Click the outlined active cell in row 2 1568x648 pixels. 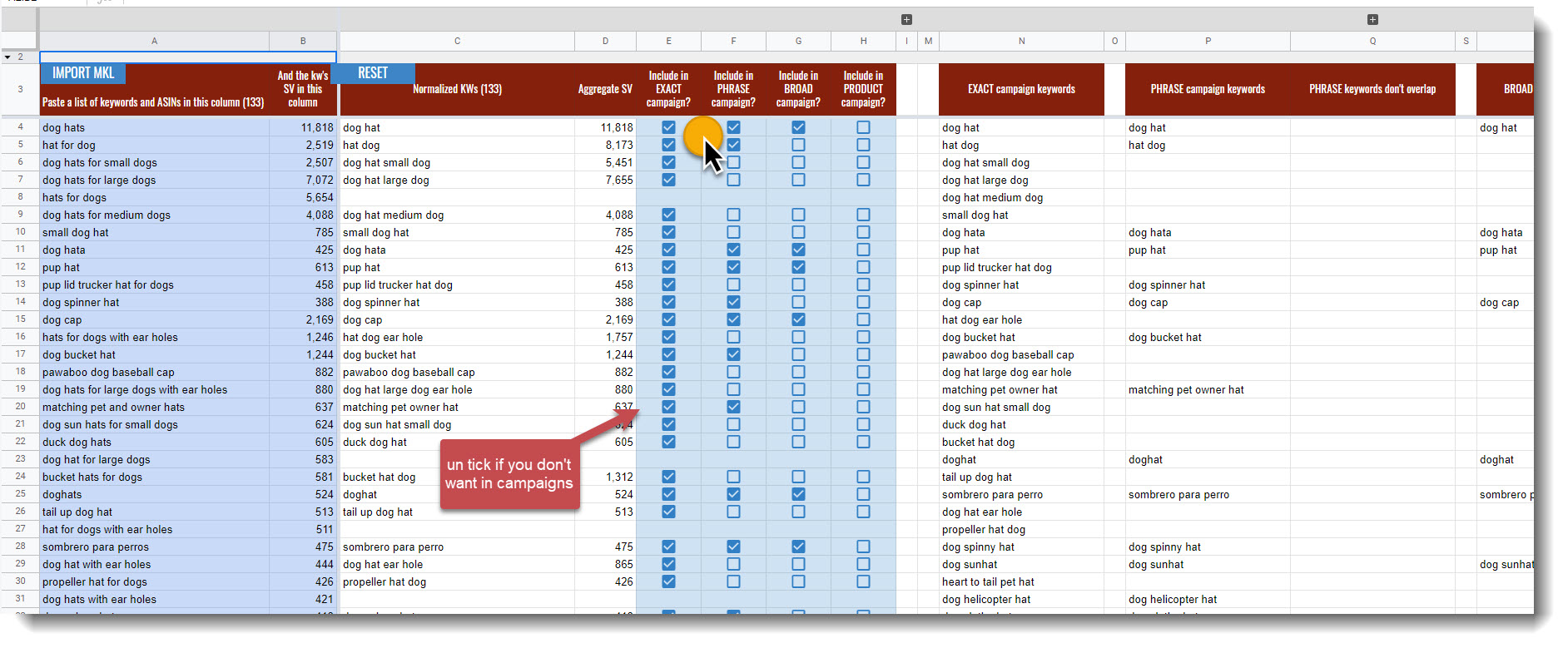pos(188,57)
